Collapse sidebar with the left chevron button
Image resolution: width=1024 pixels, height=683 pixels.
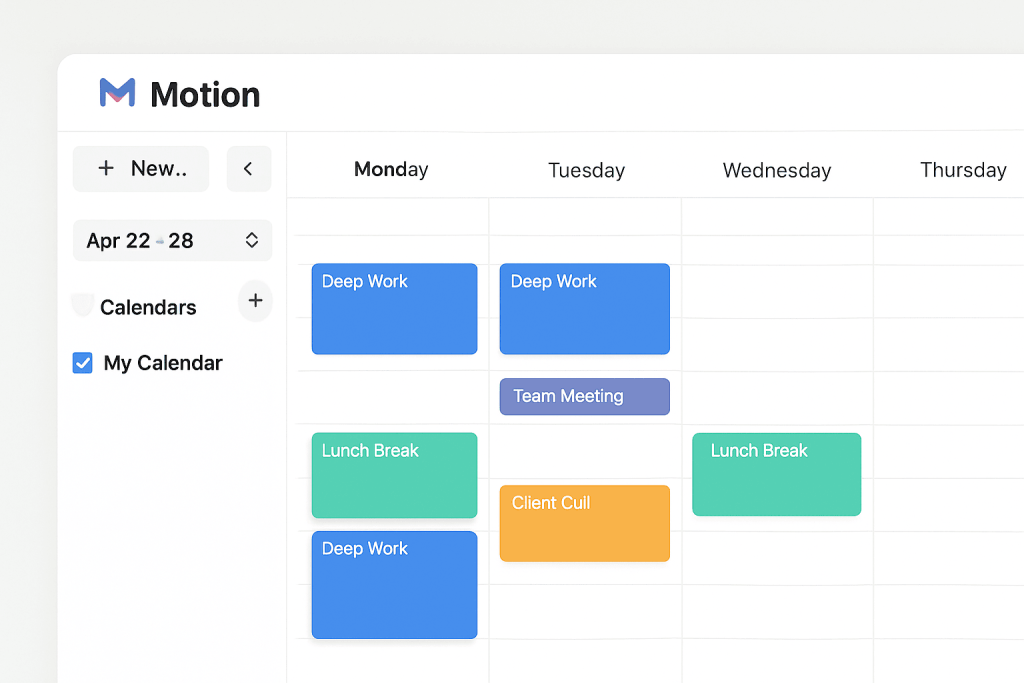(x=249, y=169)
